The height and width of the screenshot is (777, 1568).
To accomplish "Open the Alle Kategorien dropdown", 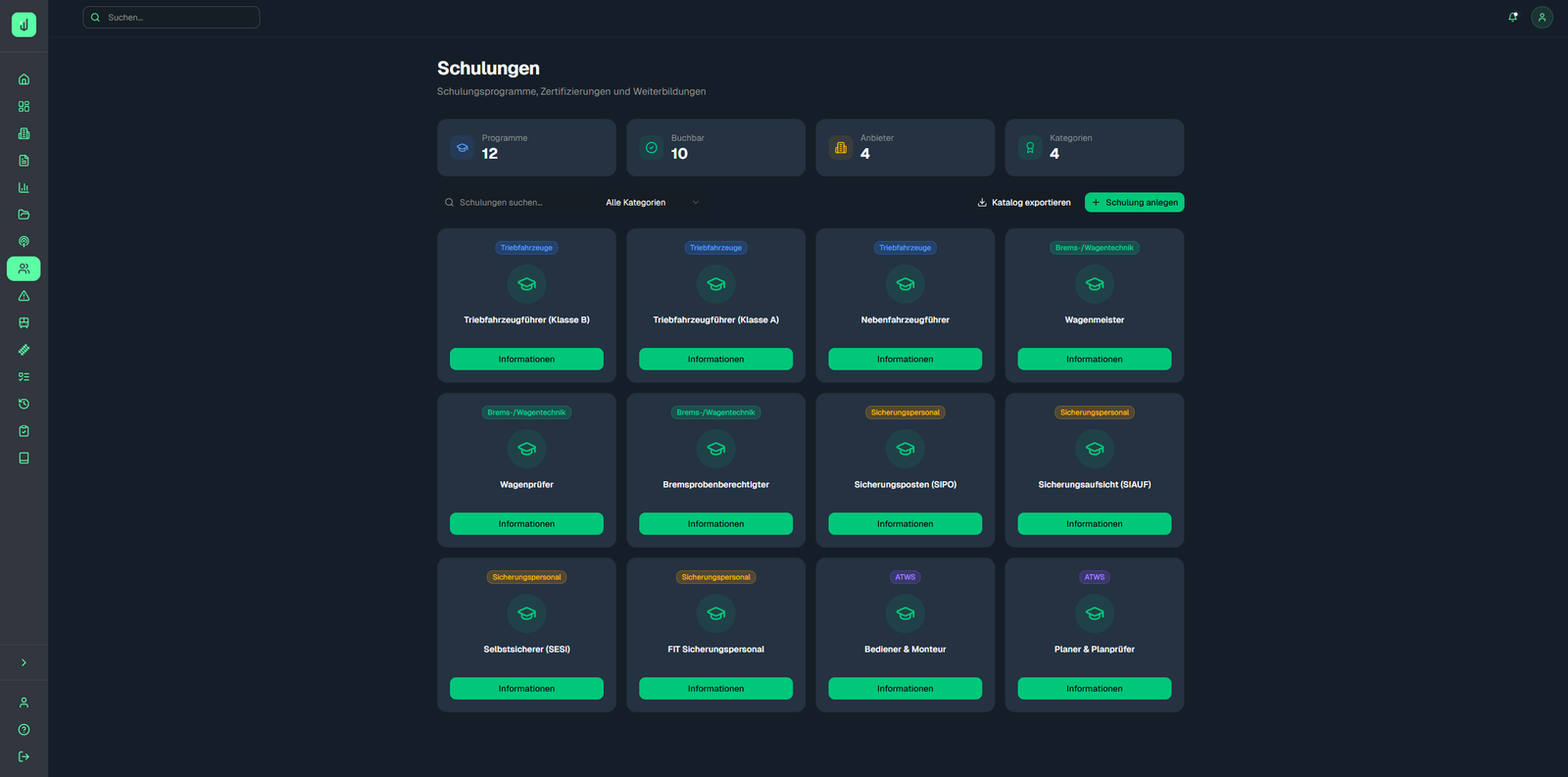I will coord(652,203).
